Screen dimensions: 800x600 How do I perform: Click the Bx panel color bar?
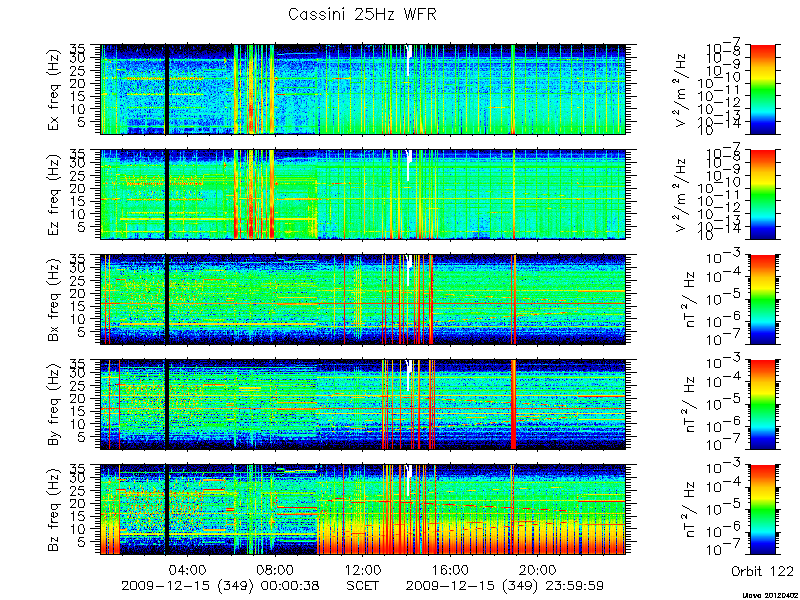point(762,299)
